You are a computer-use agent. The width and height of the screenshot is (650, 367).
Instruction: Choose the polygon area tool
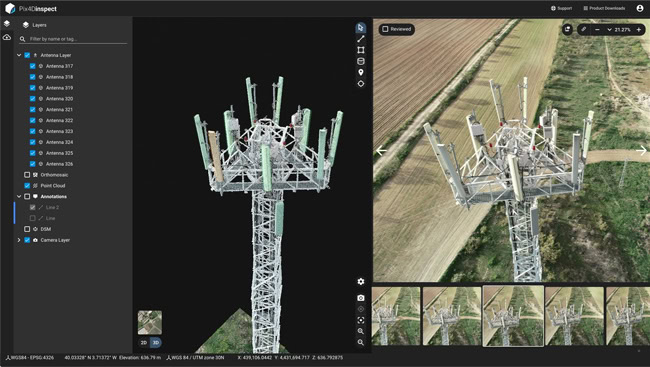click(x=361, y=50)
